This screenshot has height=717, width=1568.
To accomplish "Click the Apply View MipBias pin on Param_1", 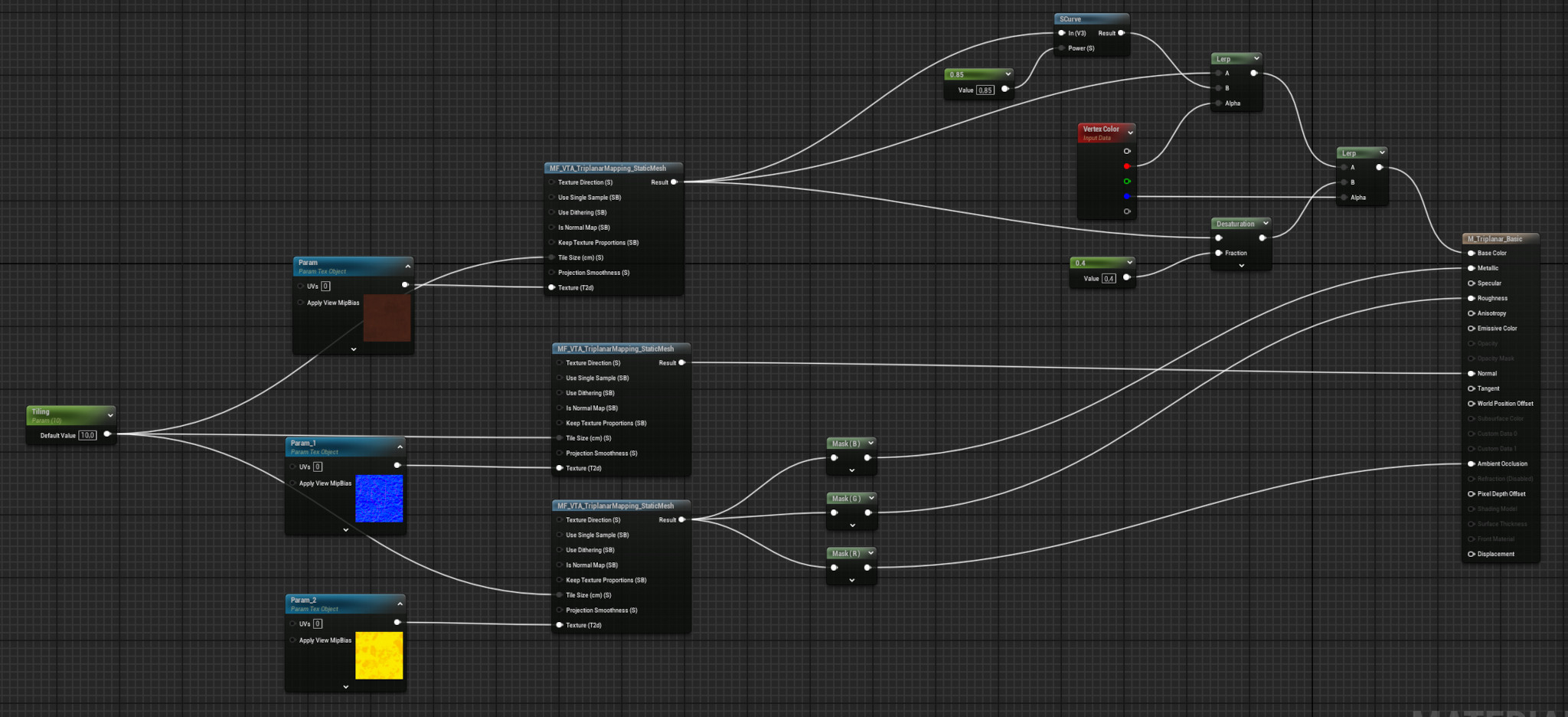I will pyautogui.click(x=292, y=483).
